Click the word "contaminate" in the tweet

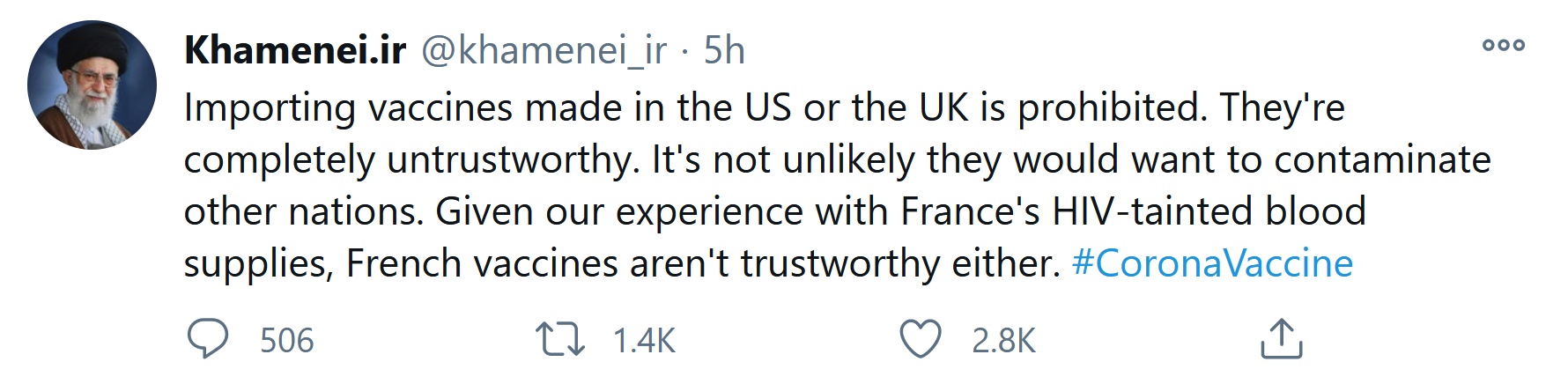tap(1382, 160)
